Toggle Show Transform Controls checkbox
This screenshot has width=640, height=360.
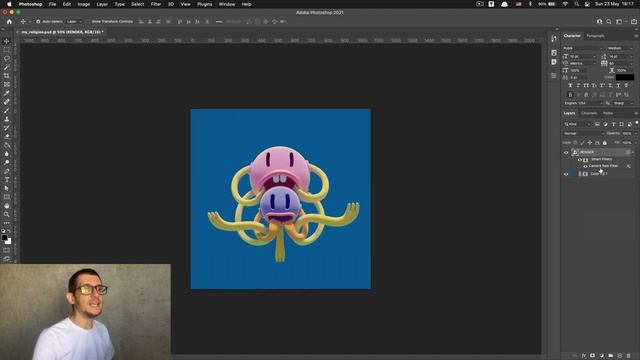[88, 22]
